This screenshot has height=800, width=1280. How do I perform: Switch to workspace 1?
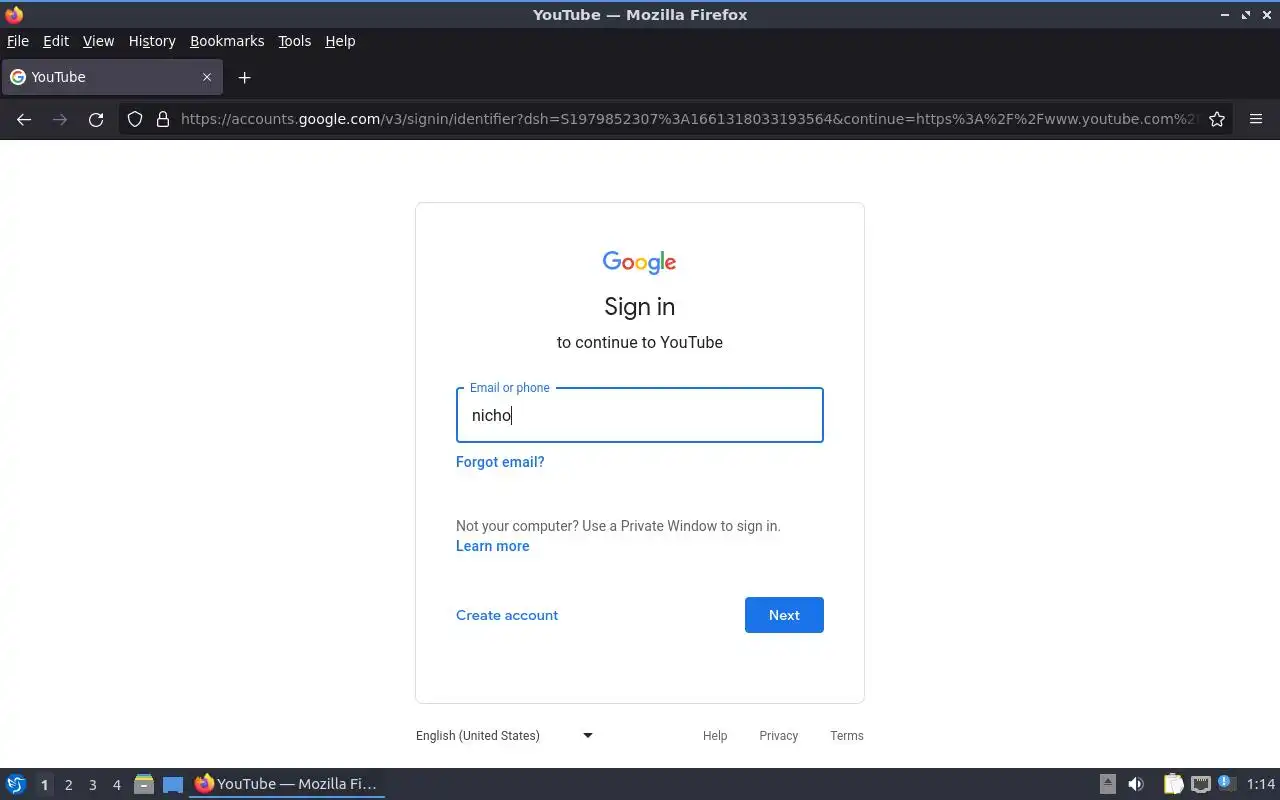[x=44, y=785]
